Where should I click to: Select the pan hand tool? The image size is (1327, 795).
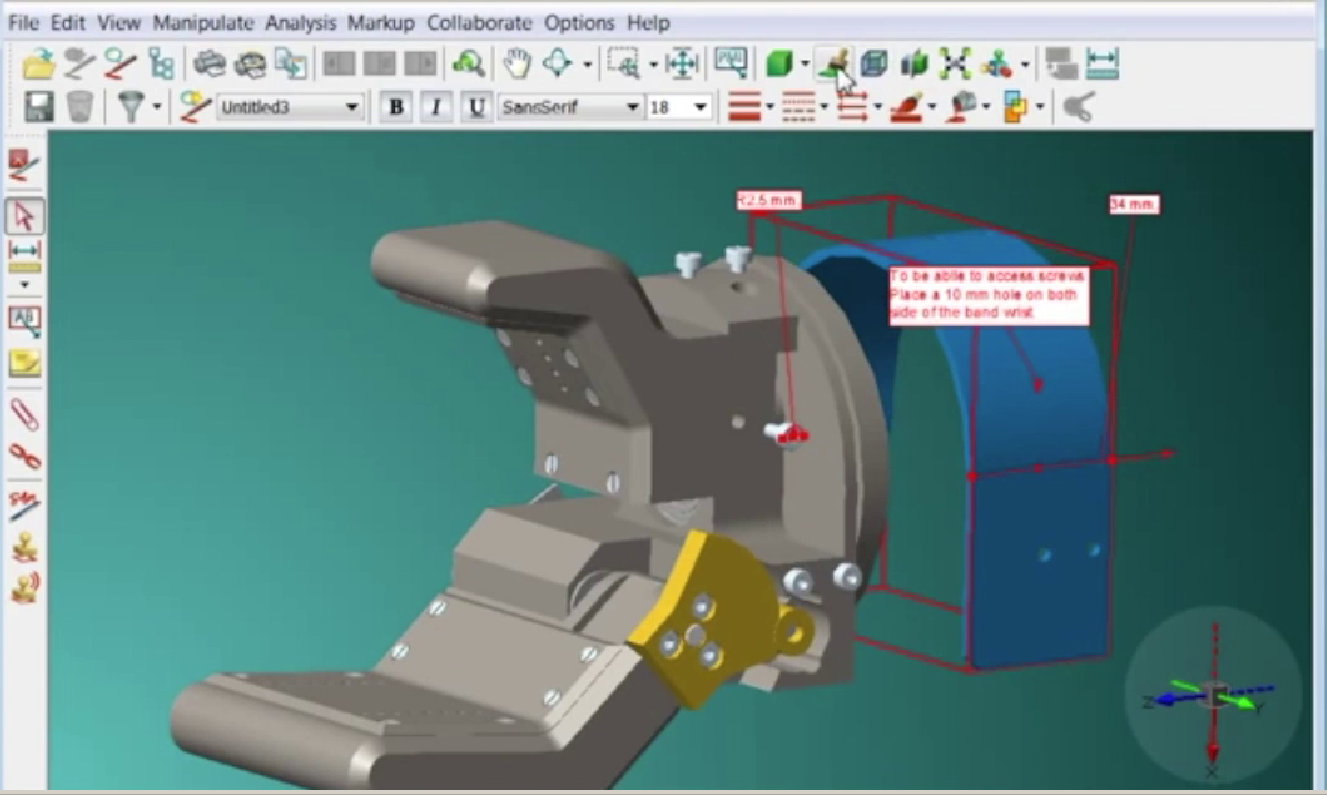click(516, 65)
